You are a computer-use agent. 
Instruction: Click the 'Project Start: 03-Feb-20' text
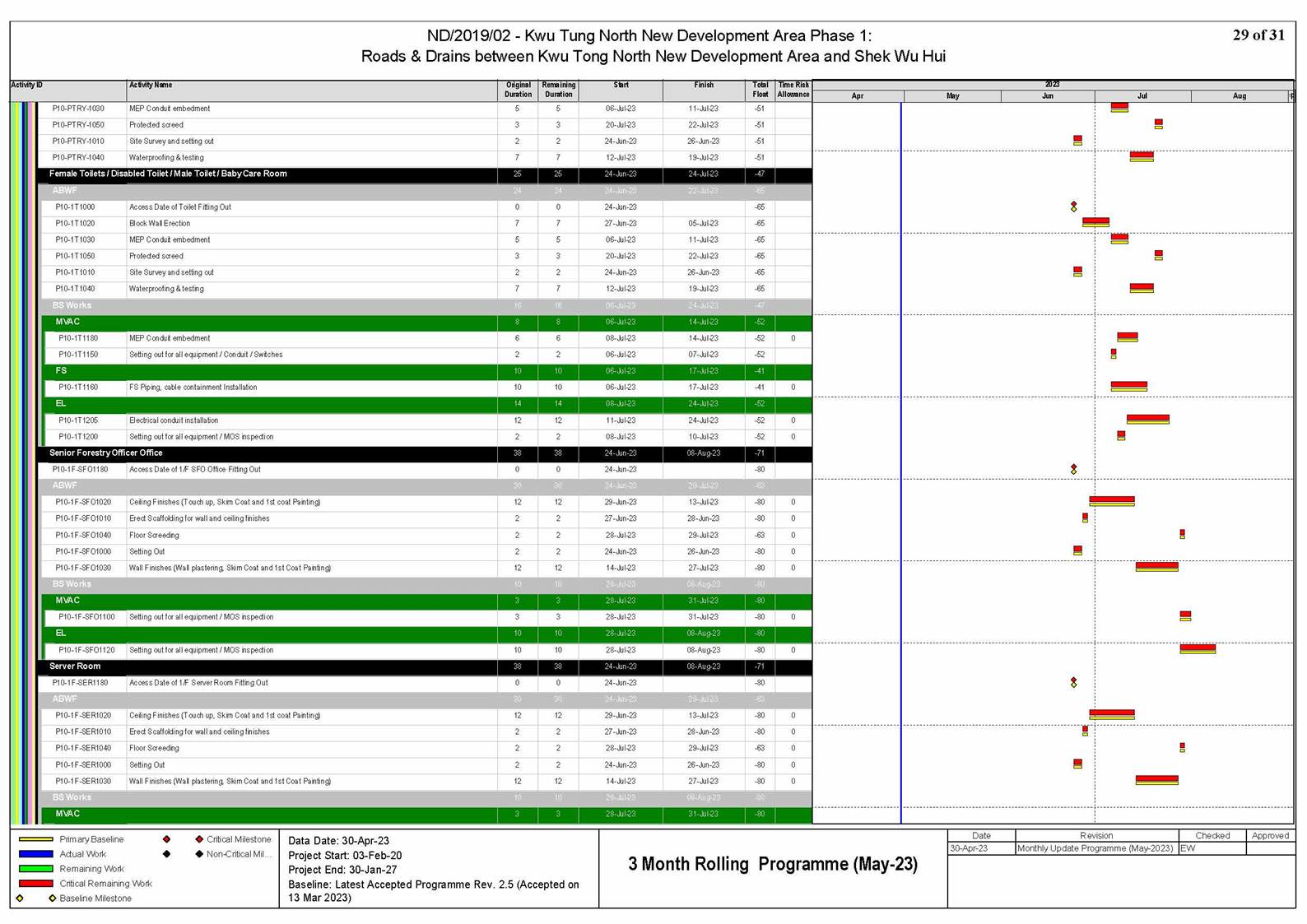[x=345, y=856]
